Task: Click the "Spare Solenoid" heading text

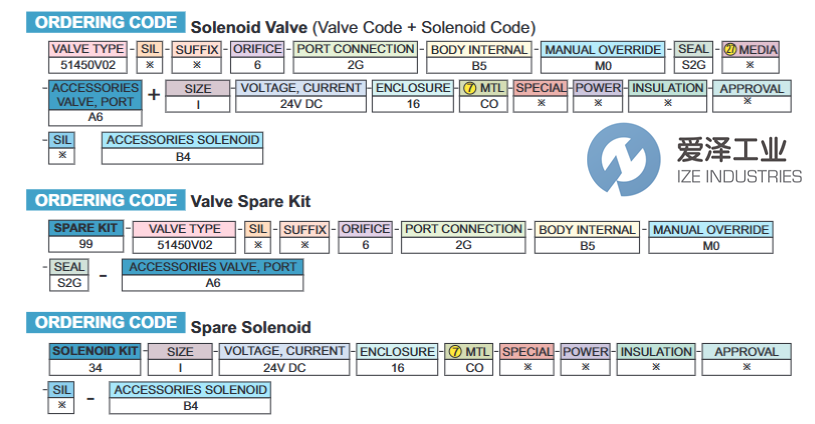Action: (x=250, y=326)
